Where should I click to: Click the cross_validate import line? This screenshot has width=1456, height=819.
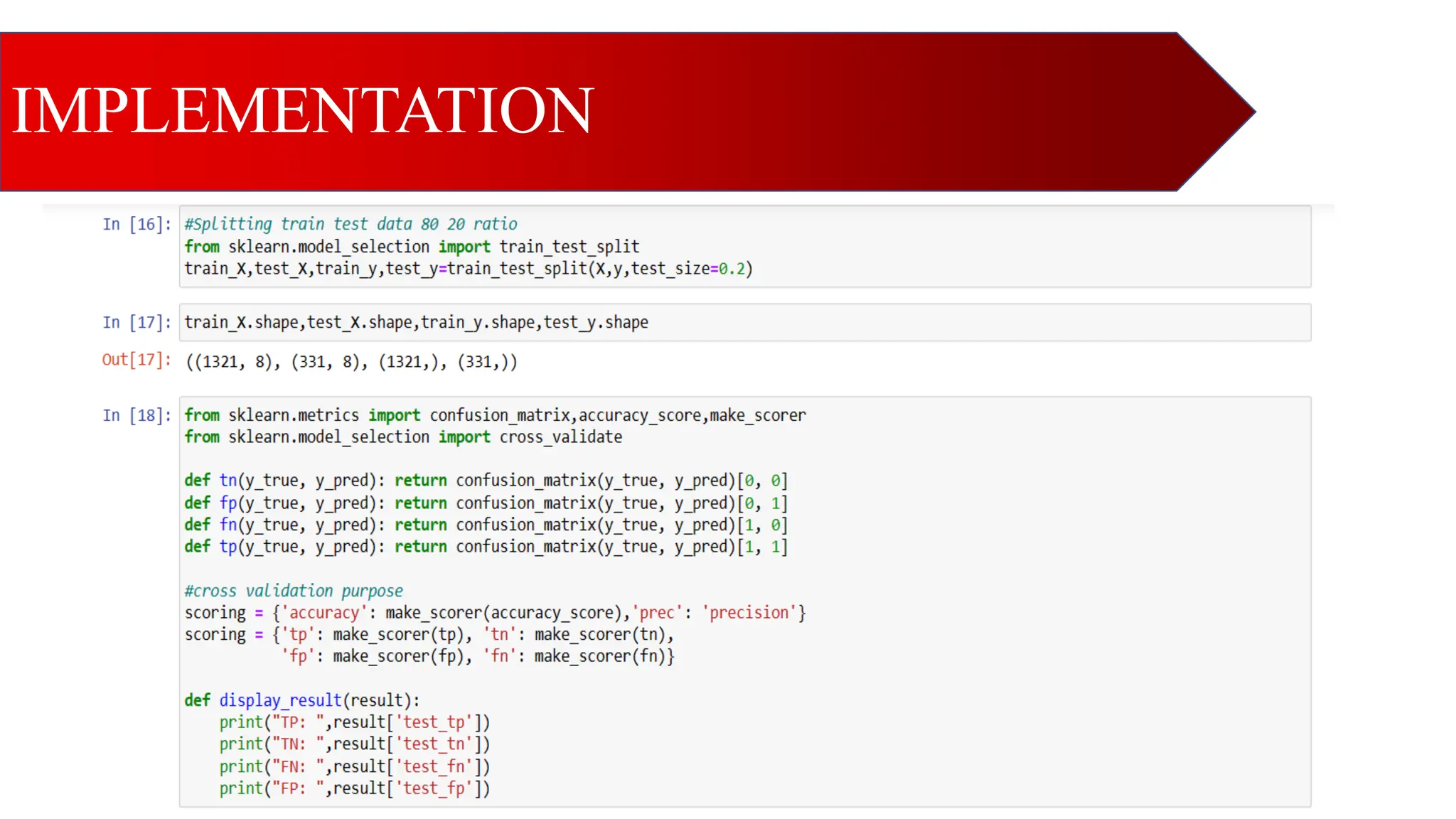pos(403,437)
